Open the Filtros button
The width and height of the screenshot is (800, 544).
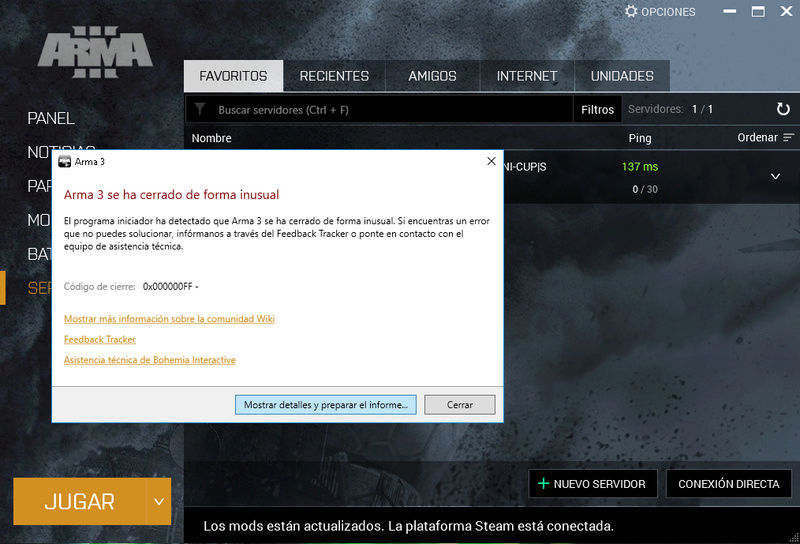597,109
